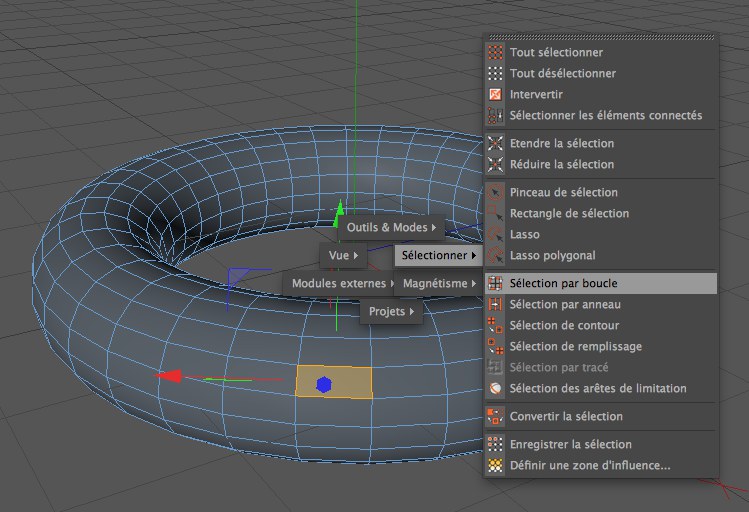The height and width of the screenshot is (512, 749).
Task: Select Rectangle de sélection menu entry
Action: (569, 213)
